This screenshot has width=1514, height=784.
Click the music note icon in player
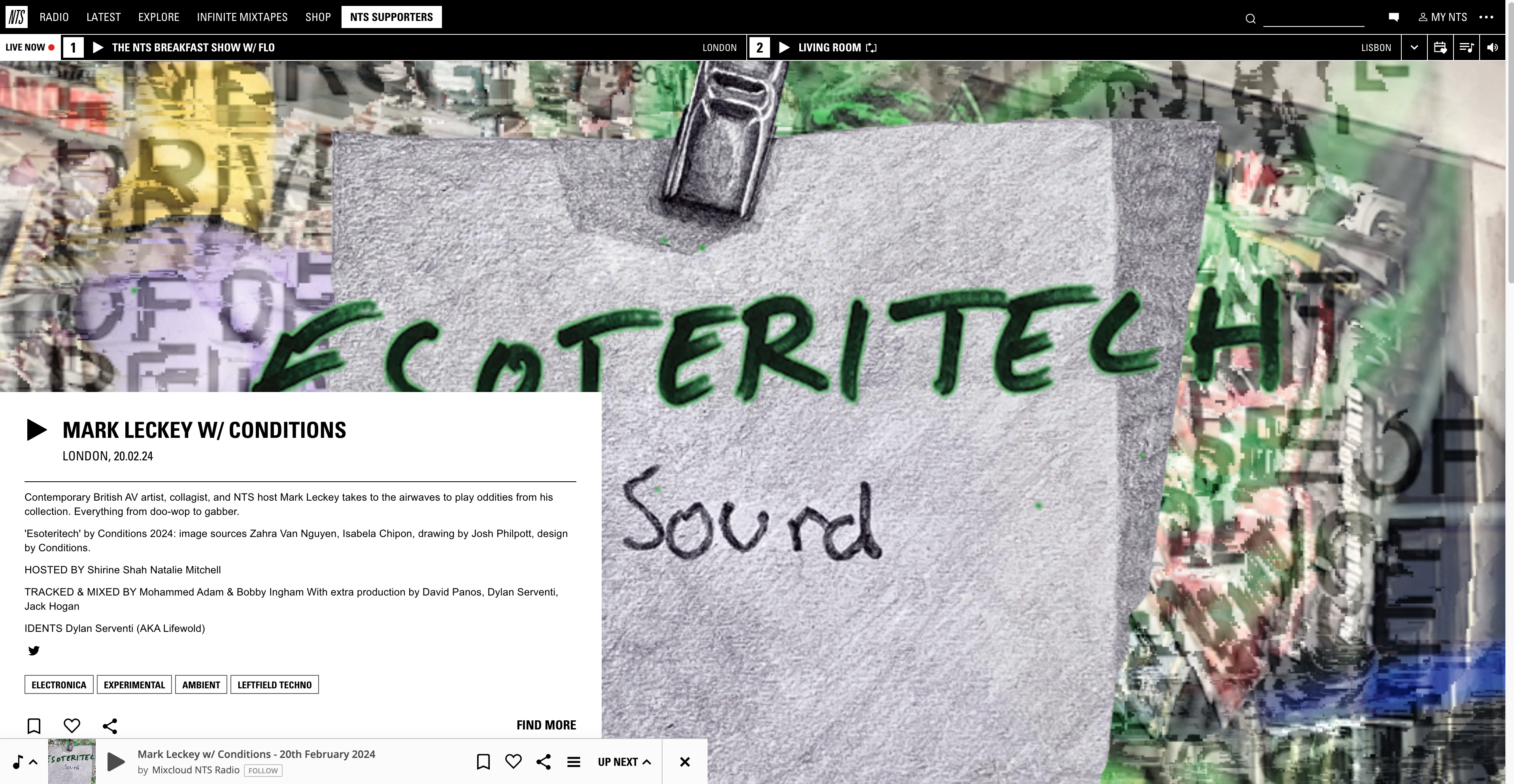click(x=18, y=761)
